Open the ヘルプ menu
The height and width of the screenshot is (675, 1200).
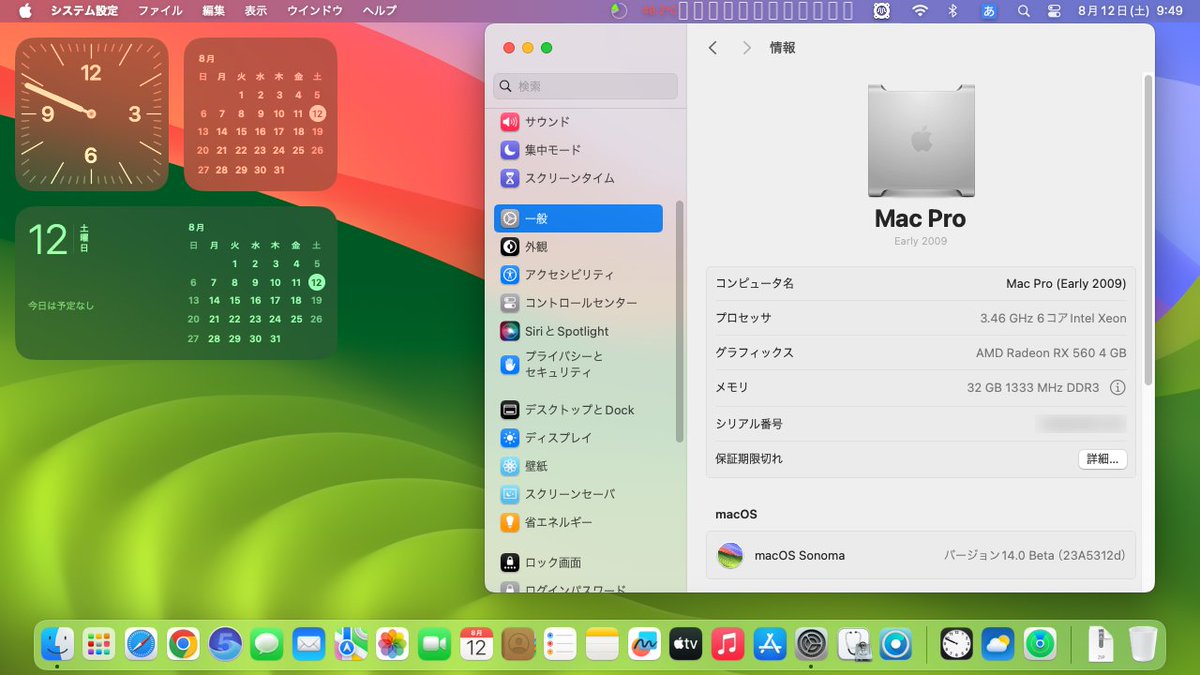[x=380, y=11]
